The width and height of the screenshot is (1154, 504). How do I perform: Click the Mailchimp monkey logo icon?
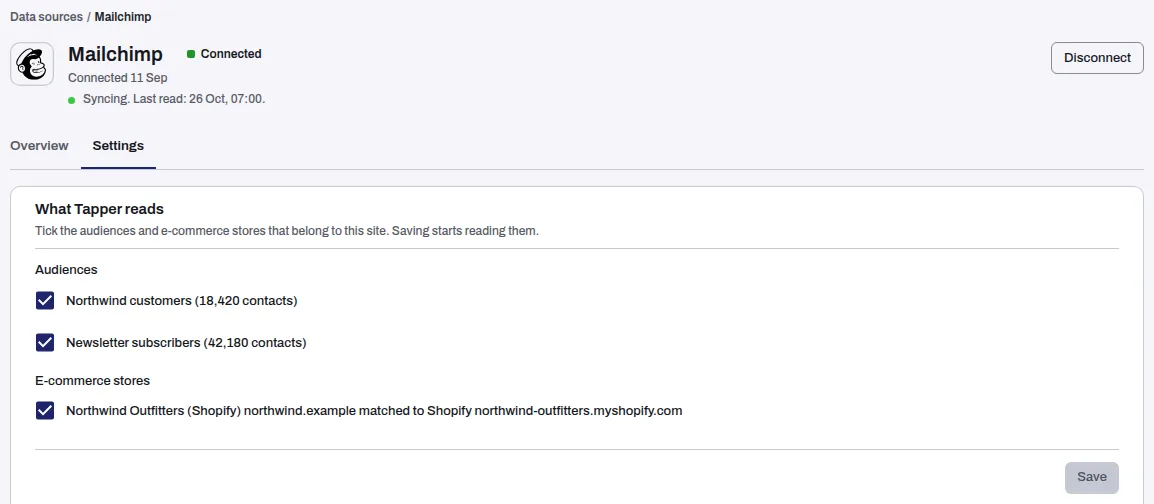tap(32, 64)
